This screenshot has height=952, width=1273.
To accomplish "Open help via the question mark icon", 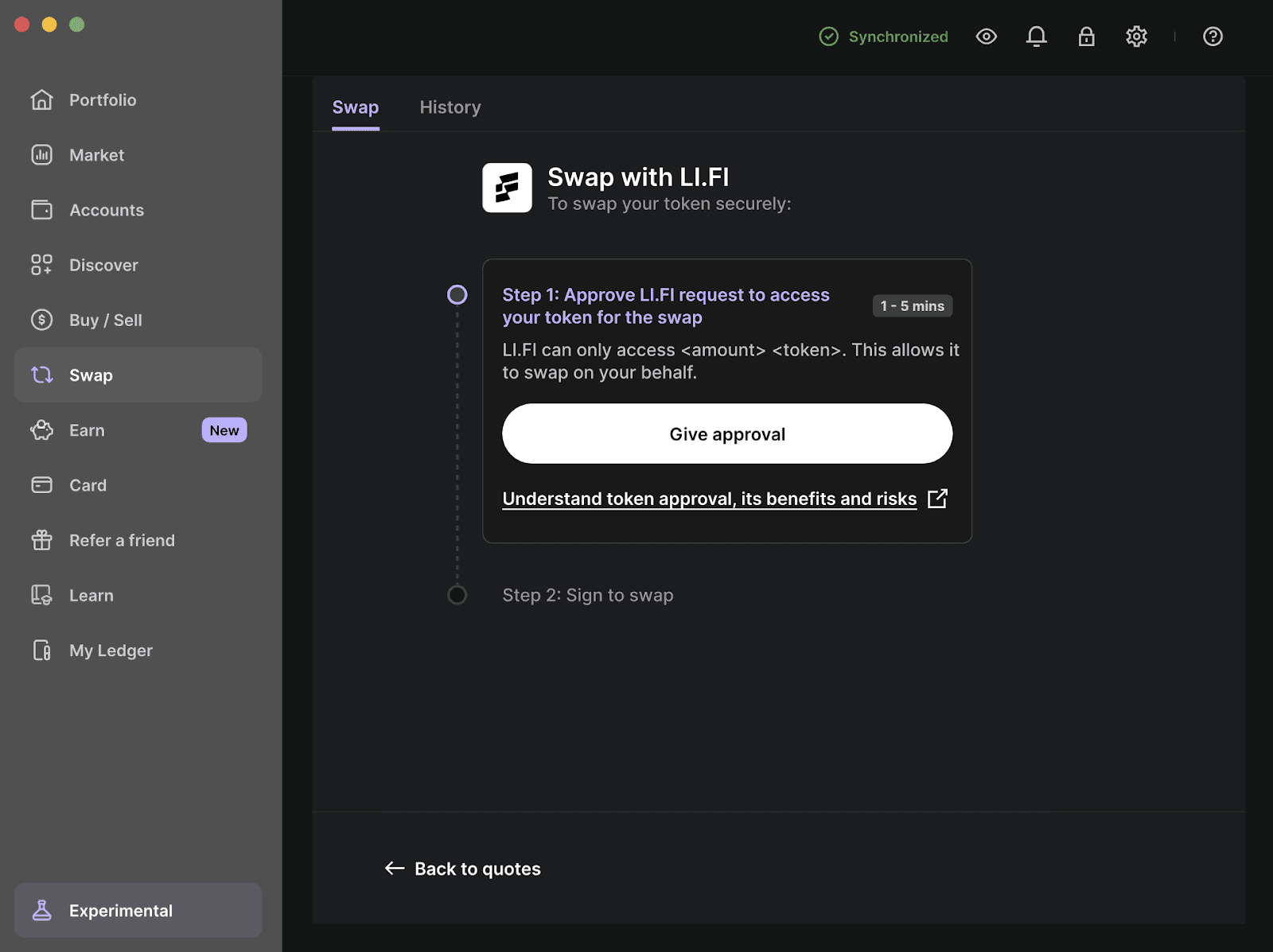I will pyautogui.click(x=1212, y=37).
